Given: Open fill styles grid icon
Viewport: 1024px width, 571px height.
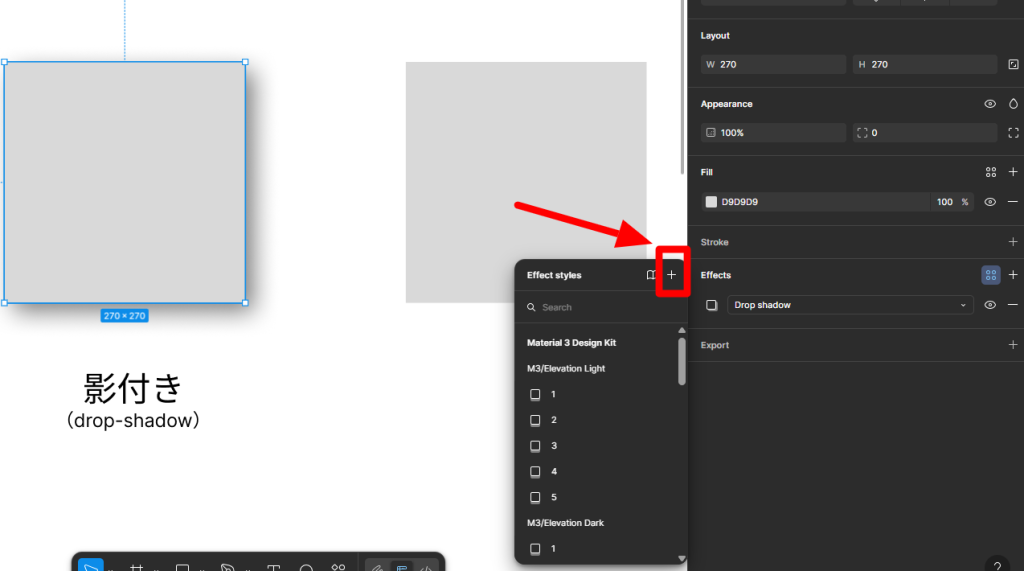Looking at the screenshot, I should click(x=991, y=172).
